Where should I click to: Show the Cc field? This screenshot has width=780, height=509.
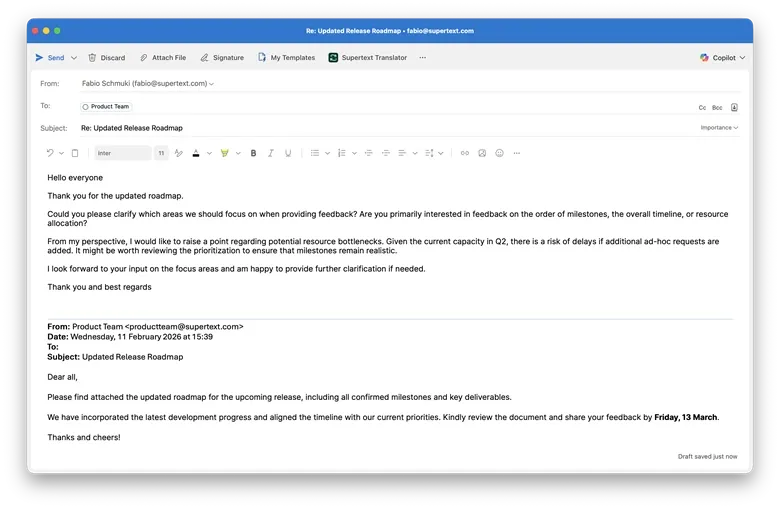(x=702, y=107)
